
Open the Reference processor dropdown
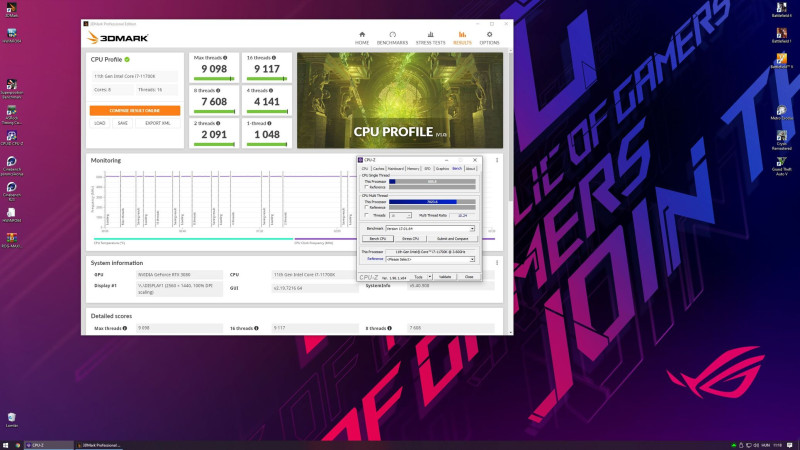pos(430,259)
